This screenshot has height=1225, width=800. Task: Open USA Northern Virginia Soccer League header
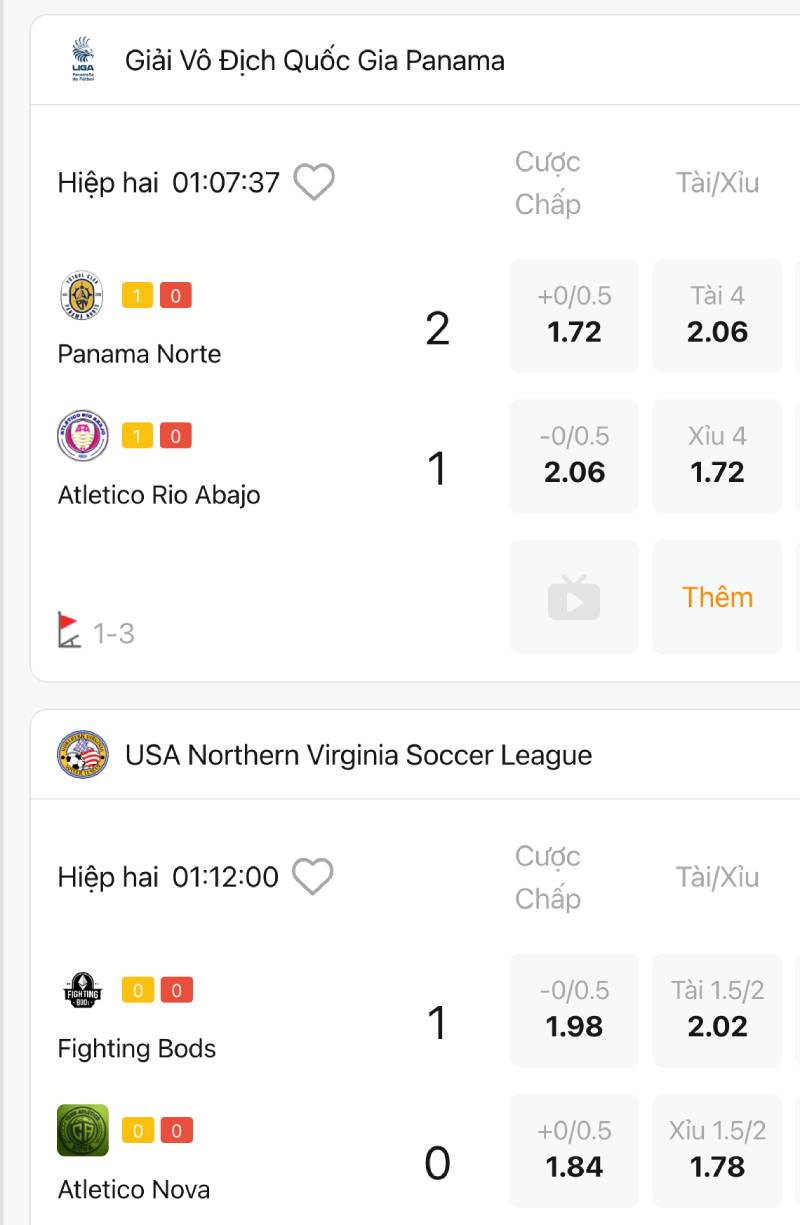[x=358, y=755]
